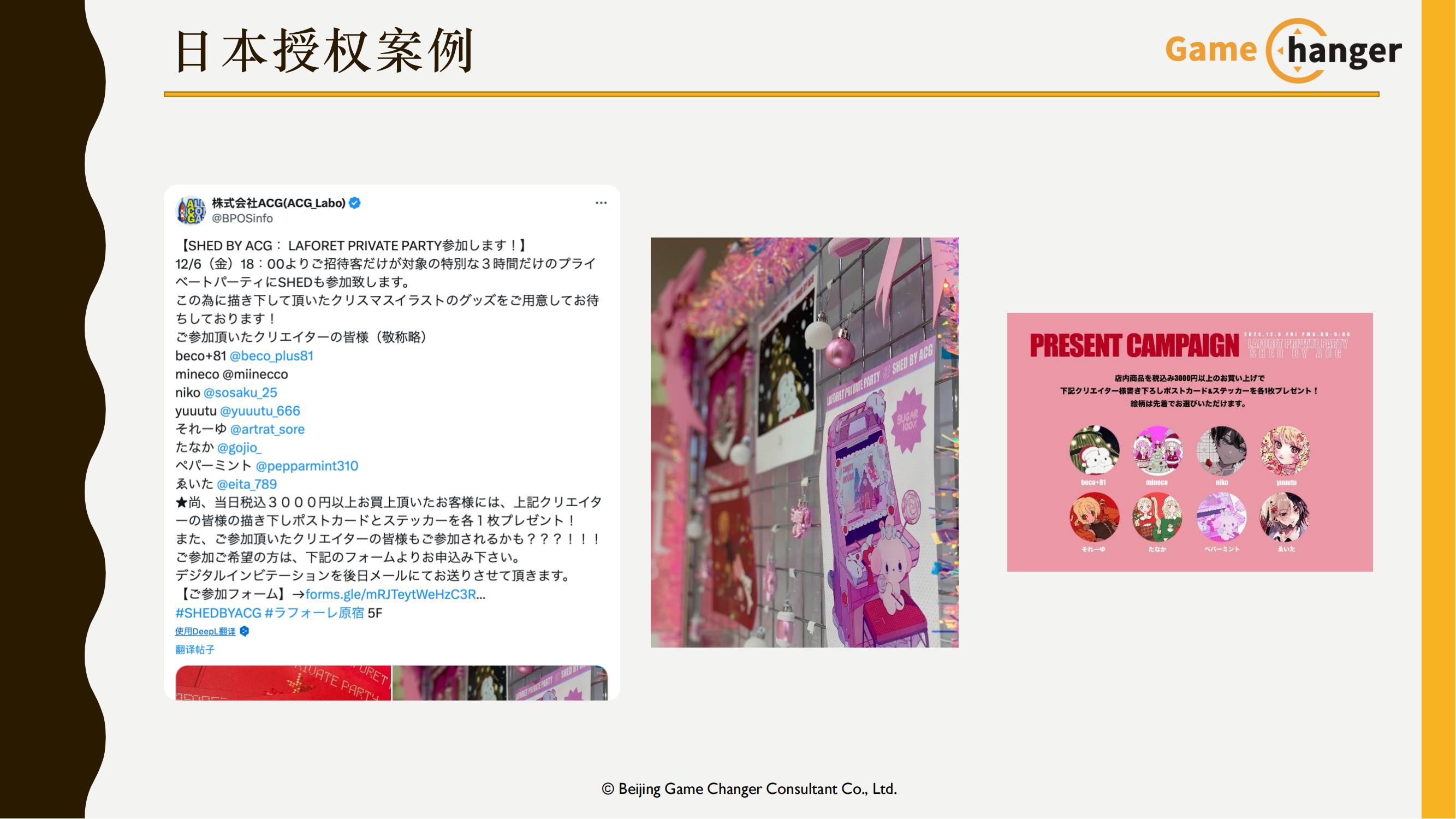This screenshot has height=819, width=1456.
Task: Open the red LAFORET PARTY tweet thumbnail
Action: 283,684
